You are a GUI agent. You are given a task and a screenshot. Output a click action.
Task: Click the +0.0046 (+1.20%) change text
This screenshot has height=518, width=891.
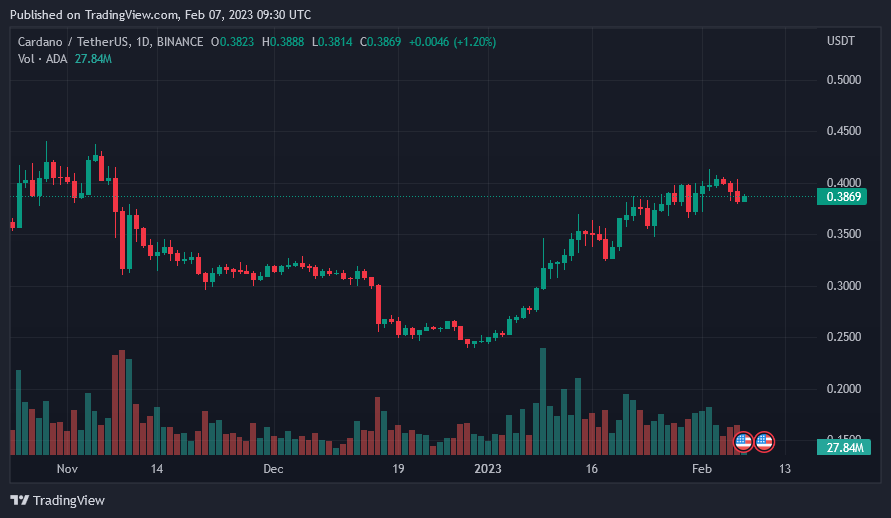pos(452,42)
